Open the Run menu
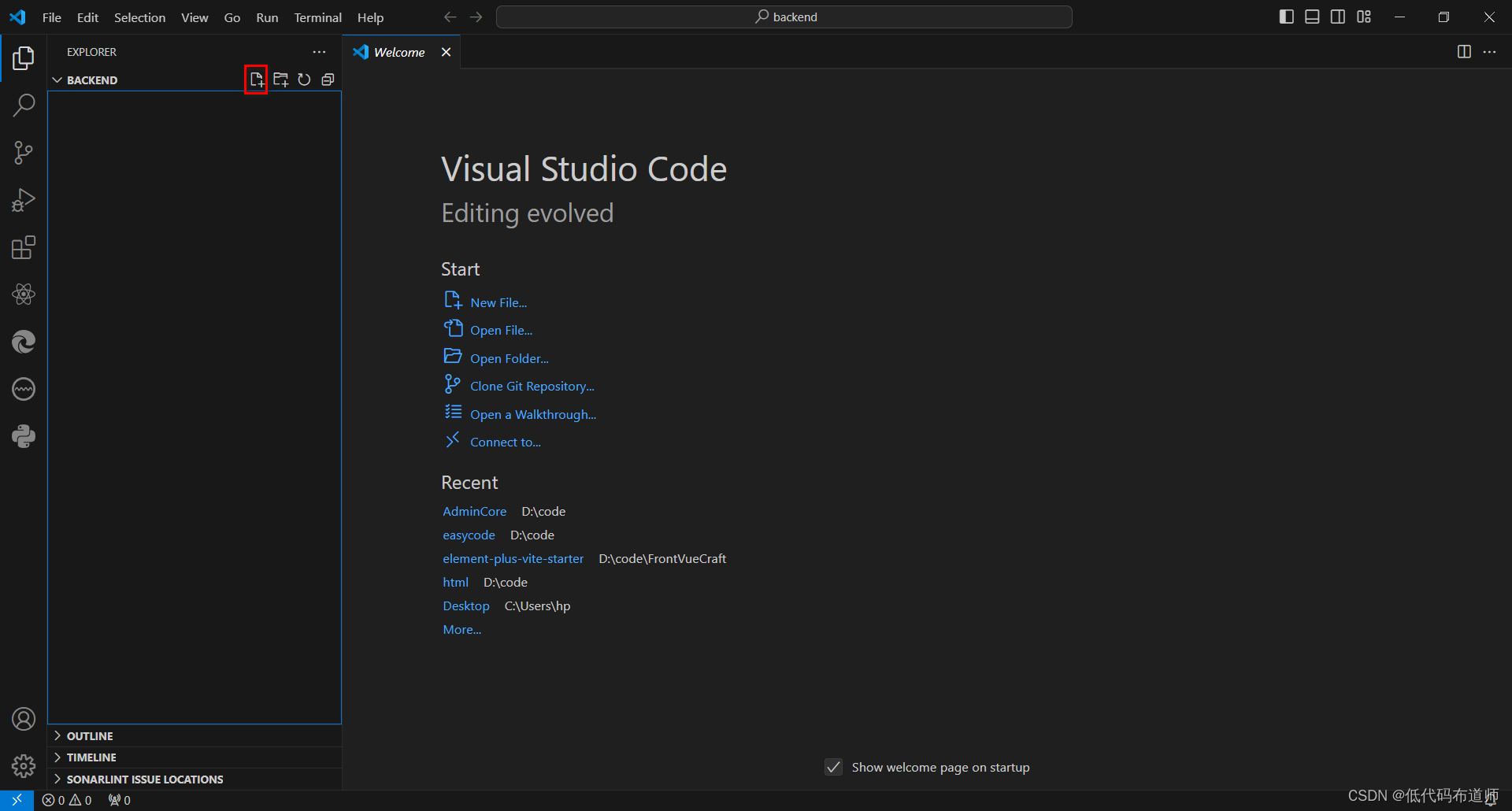The width and height of the screenshot is (1512, 811). tap(267, 17)
